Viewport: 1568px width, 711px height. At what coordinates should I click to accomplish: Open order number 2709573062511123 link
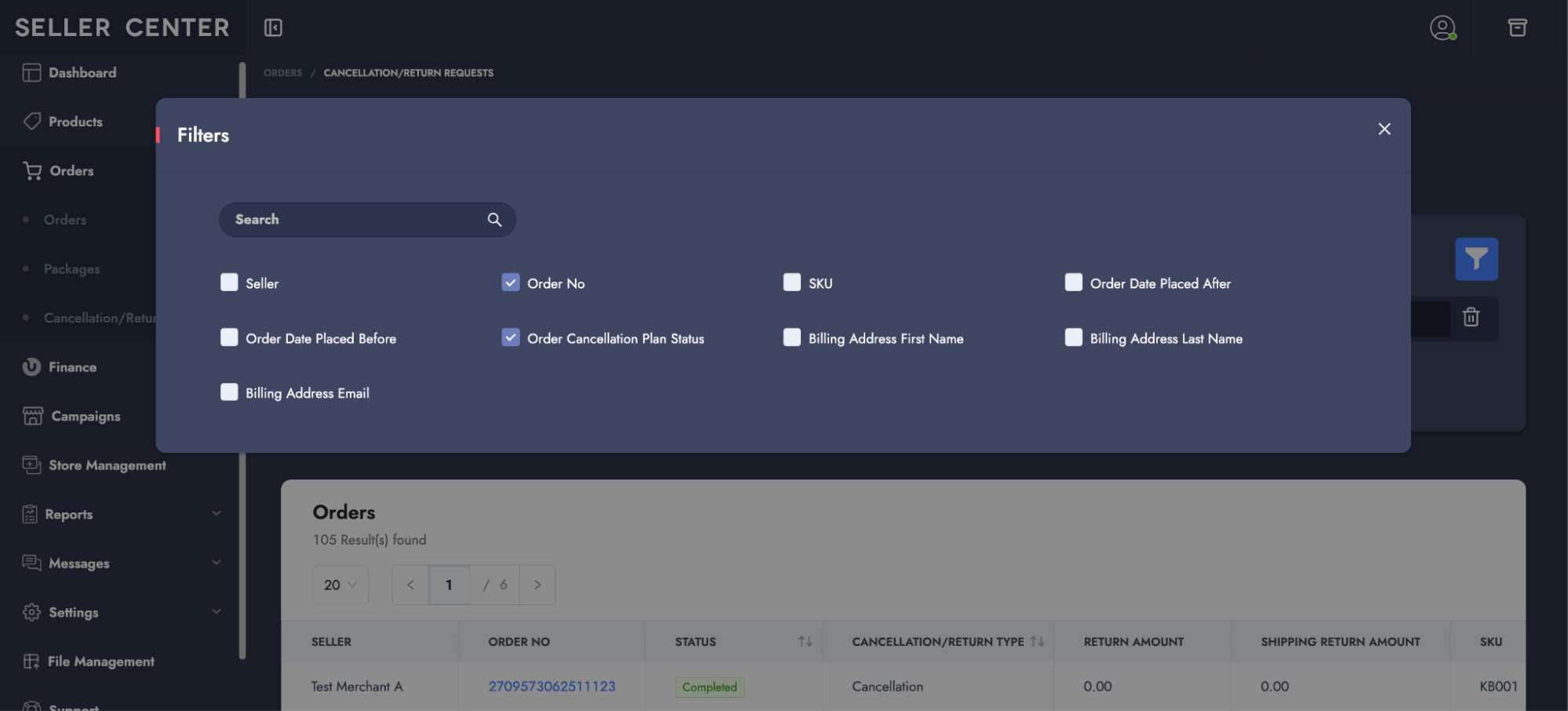pos(551,687)
